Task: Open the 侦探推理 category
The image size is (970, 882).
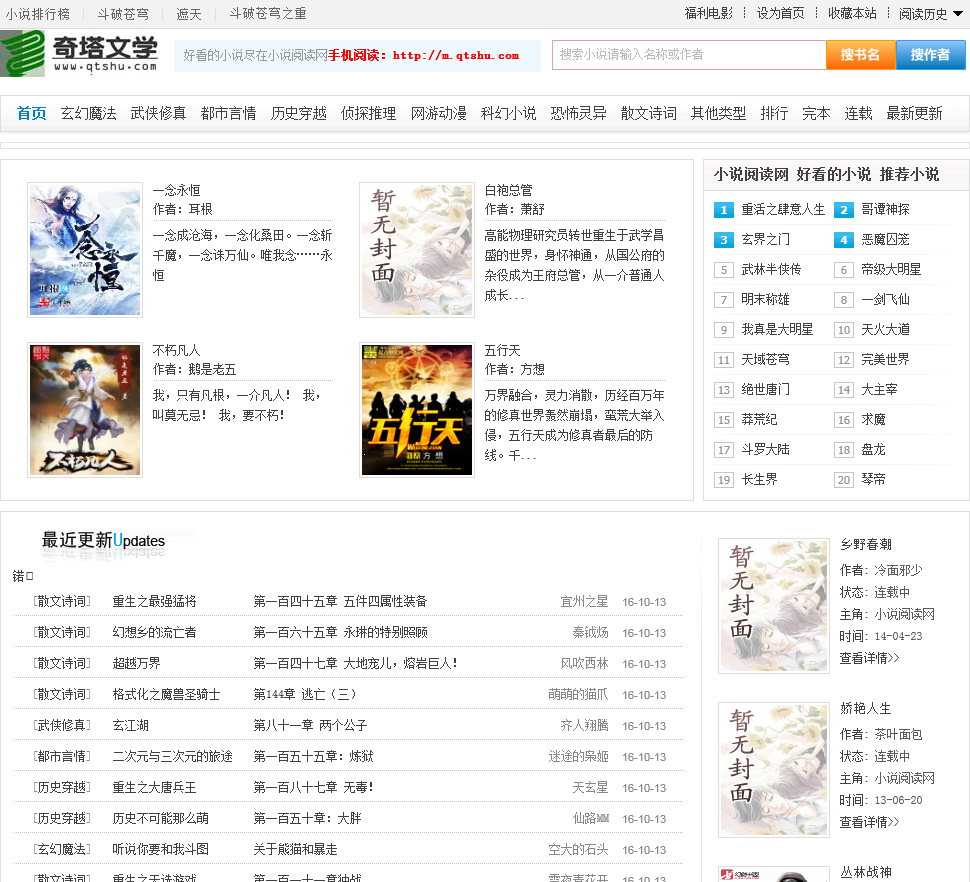Action: point(369,113)
